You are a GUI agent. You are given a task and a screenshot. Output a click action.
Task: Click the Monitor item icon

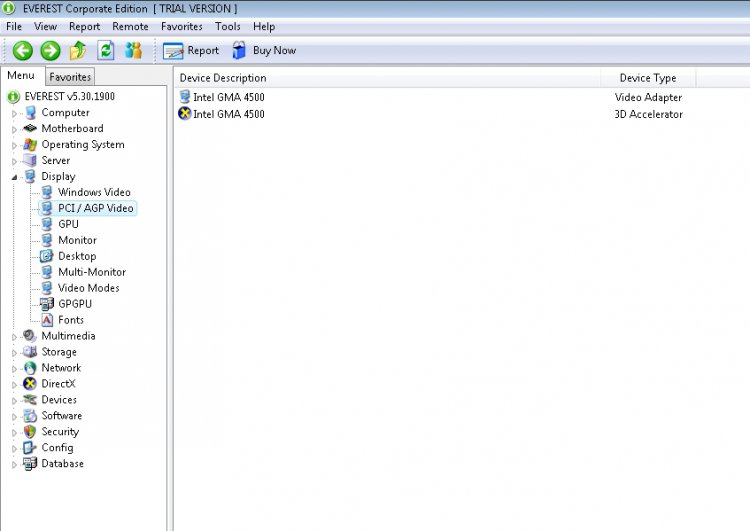click(x=47, y=240)
